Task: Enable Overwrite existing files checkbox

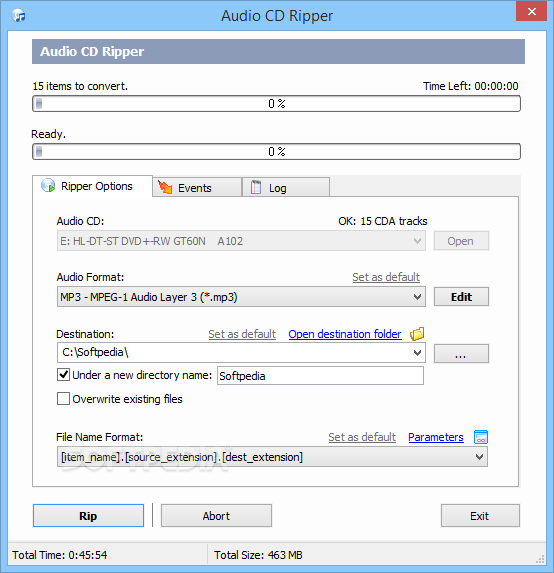Action: pos(63,398)
